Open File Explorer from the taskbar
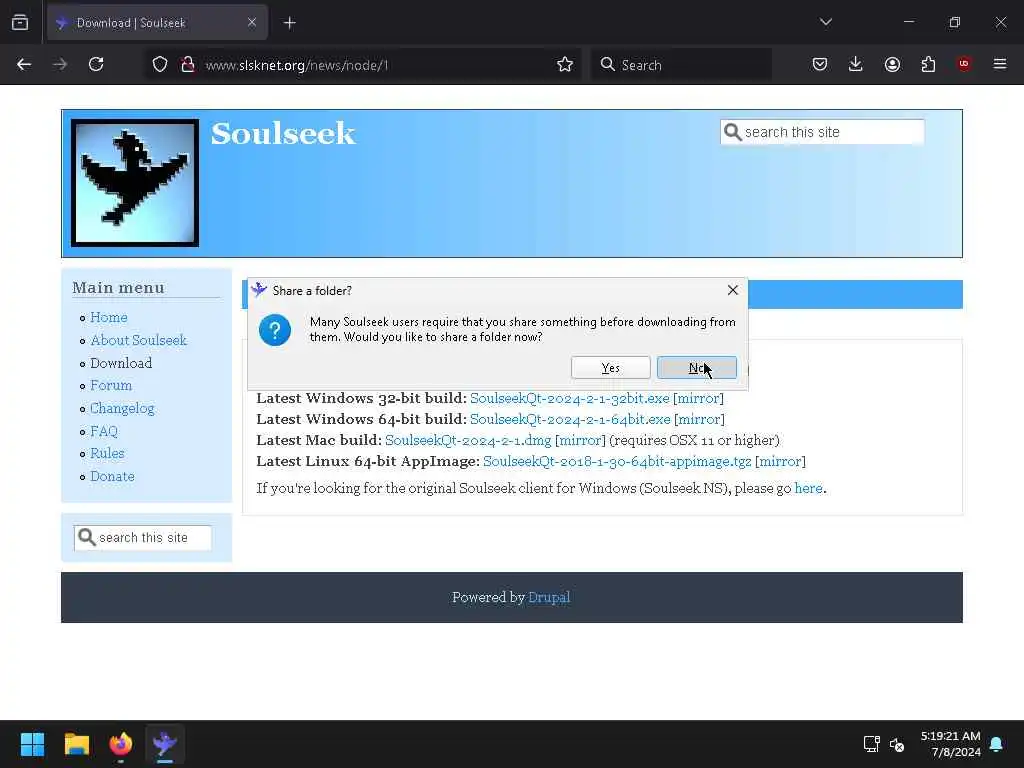This screenshot has width=1024, height=768. coord(76,744)
